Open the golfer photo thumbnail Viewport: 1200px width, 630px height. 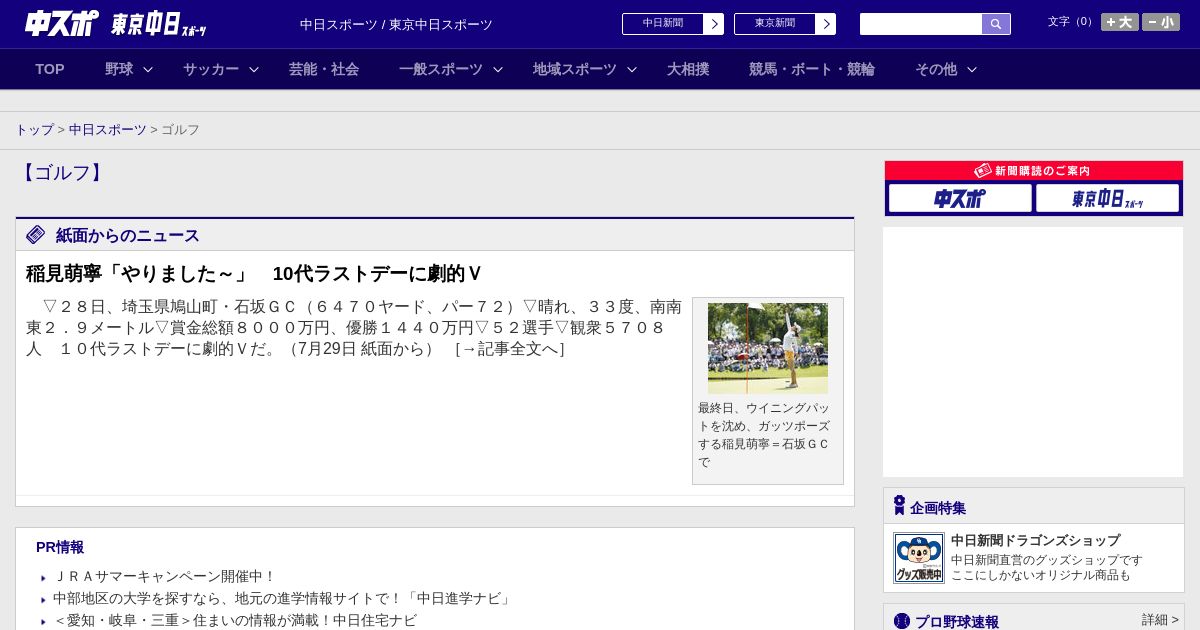(768, 348)
